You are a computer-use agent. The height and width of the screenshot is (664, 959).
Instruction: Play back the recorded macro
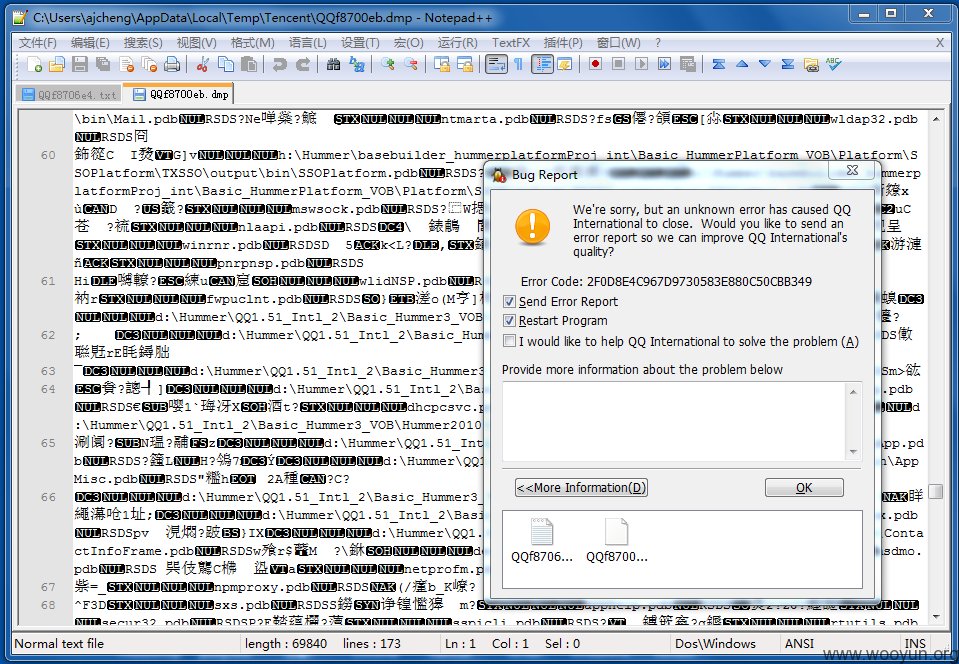coord(641,64)
